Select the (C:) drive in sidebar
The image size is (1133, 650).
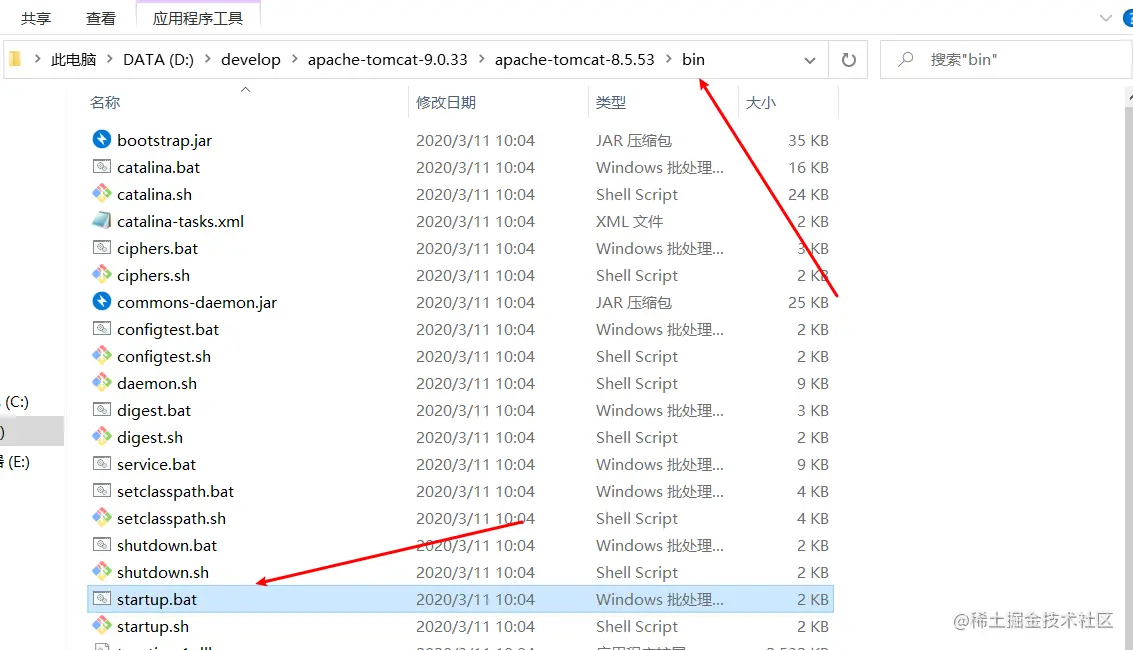coord(17,402)
